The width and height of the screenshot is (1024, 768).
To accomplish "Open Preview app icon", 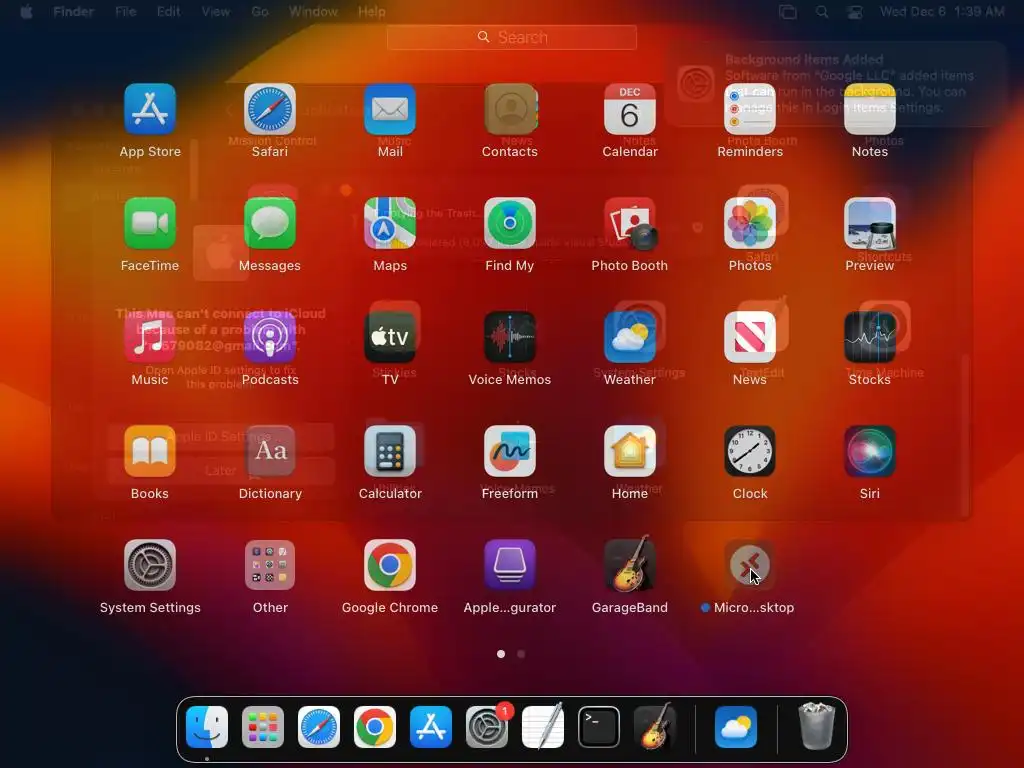I will click(x=870, y=223).
